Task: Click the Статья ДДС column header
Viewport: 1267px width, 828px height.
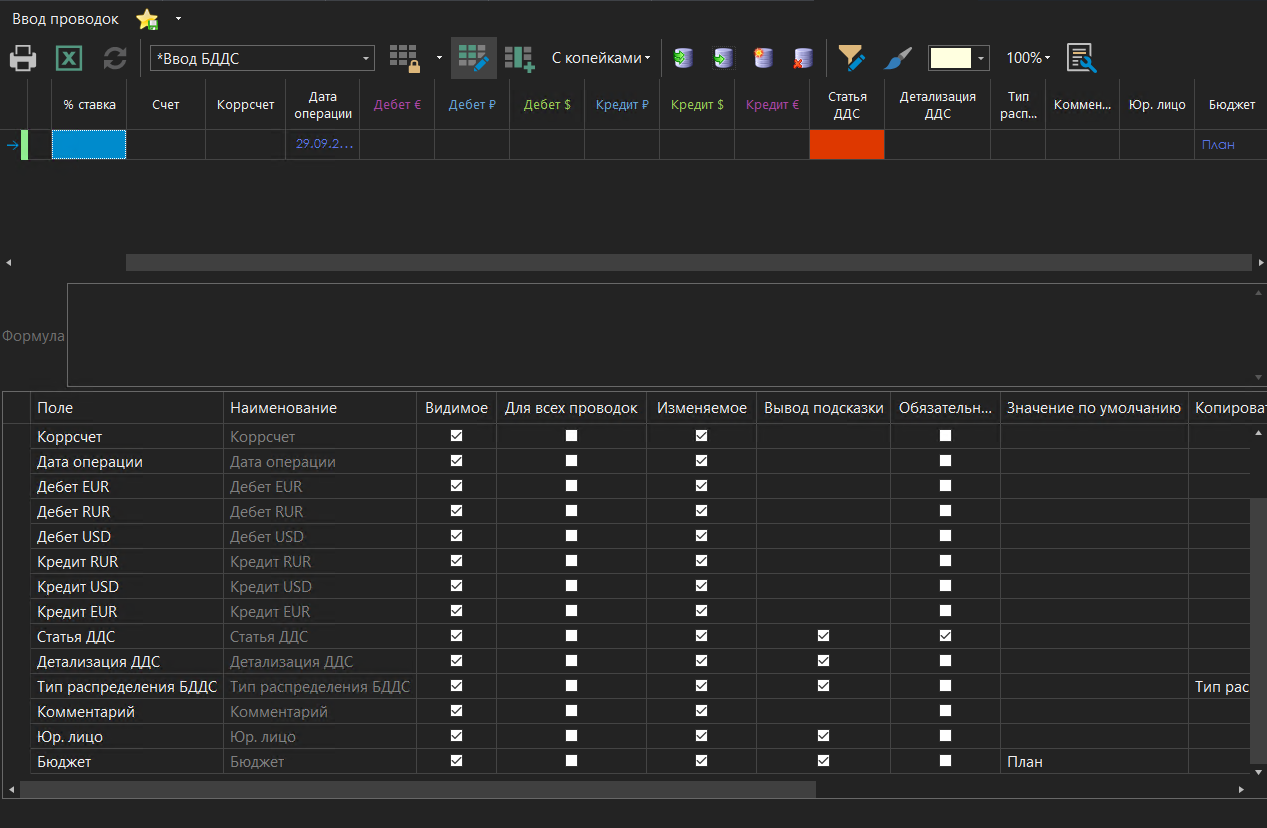Action: [846, 105]
